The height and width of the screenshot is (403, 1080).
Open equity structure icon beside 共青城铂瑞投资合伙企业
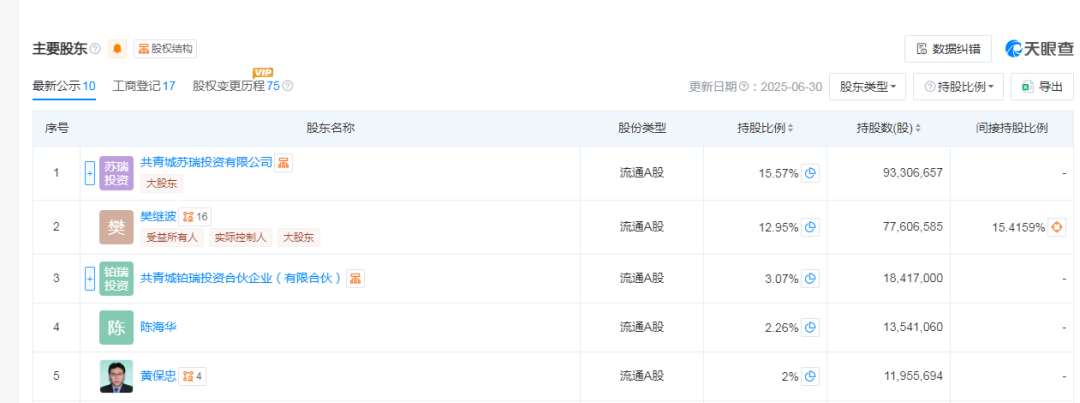click(x=355, y=278)
